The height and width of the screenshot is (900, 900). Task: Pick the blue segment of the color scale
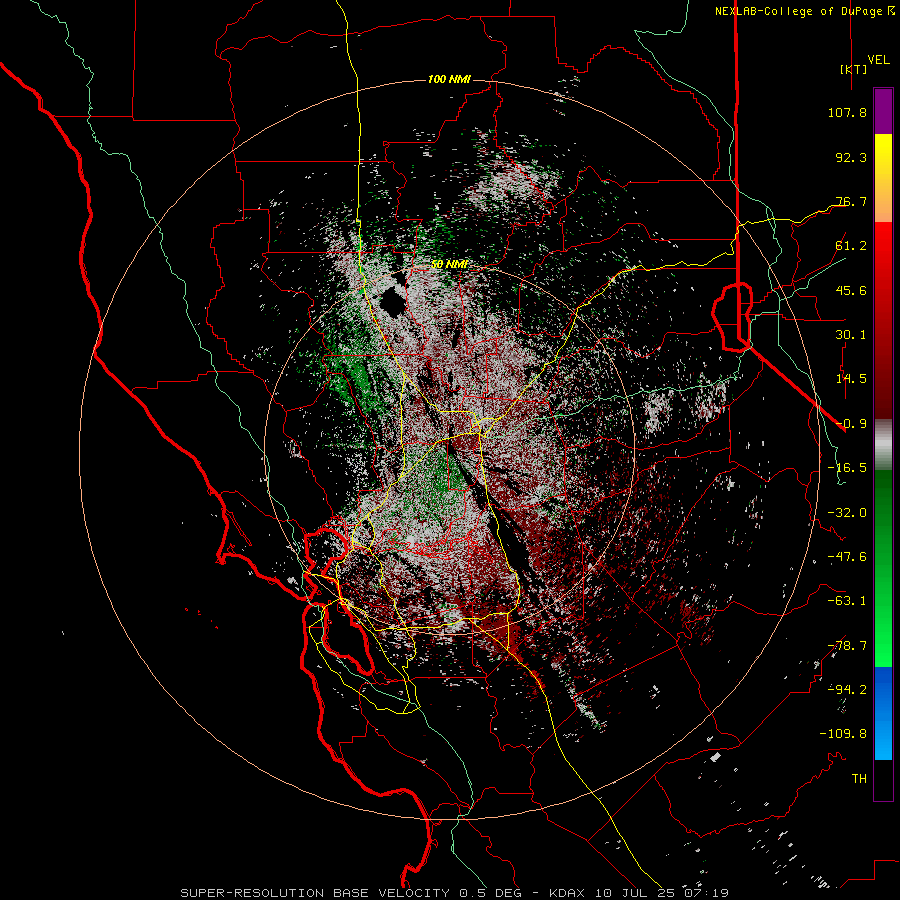pos(883,713)
